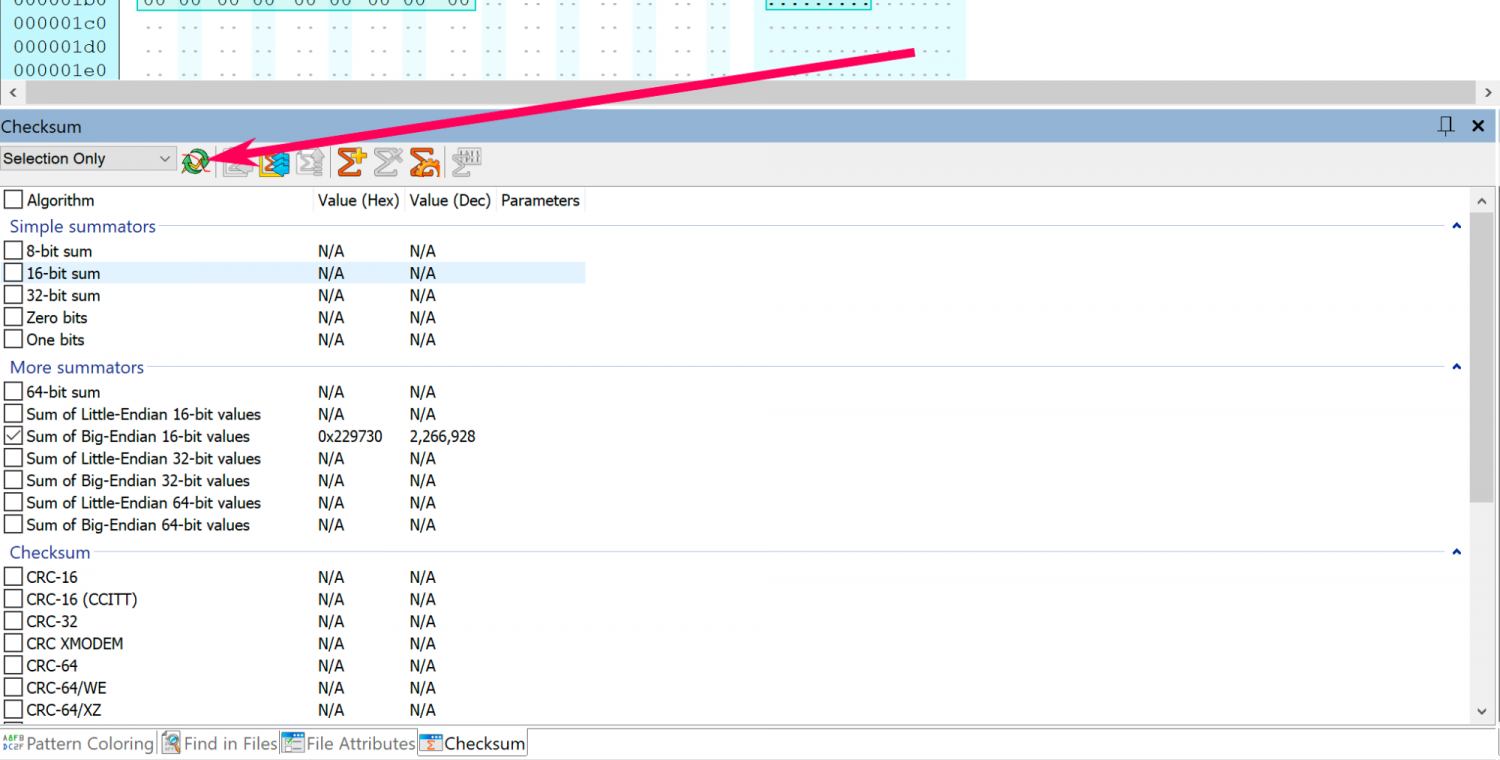Uncheck Sum of Big-Endian 16-bit values

[13, 436]
